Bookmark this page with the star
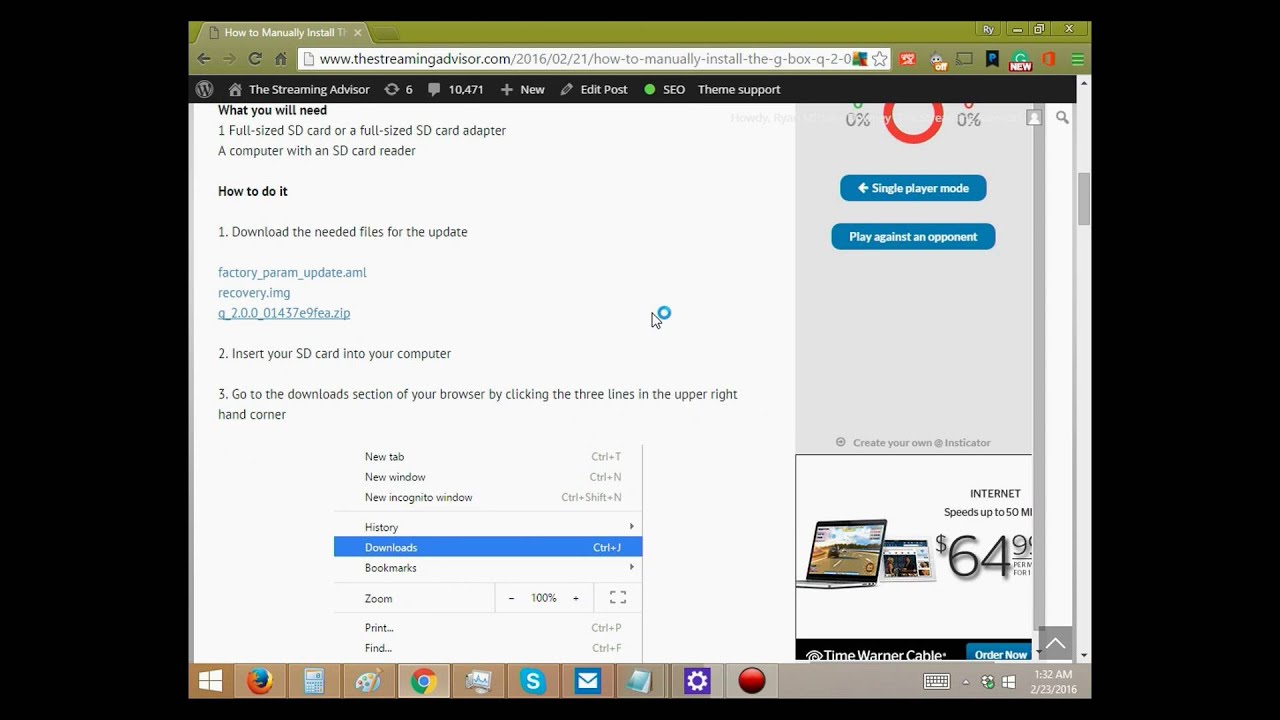 click(x=879, y=59)
